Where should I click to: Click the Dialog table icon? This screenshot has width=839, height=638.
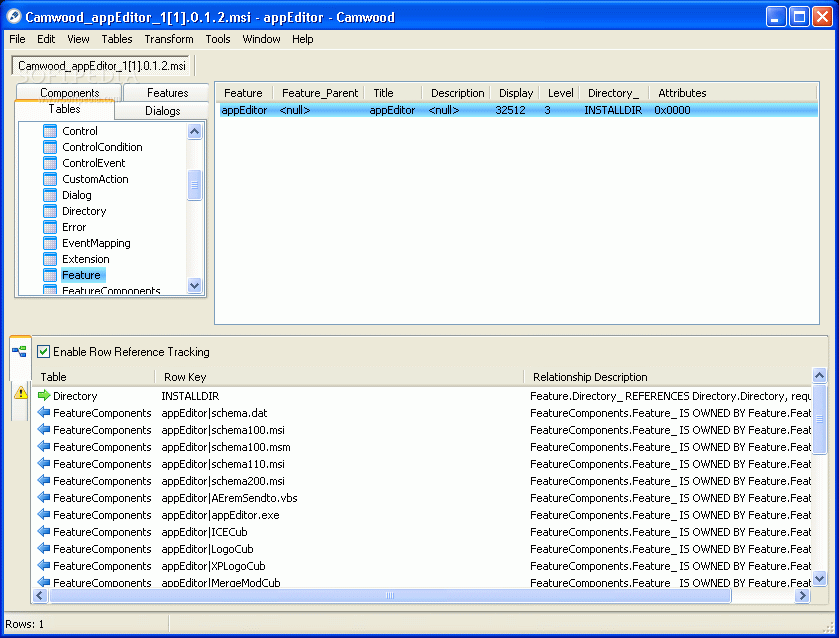tap(50, 195)
